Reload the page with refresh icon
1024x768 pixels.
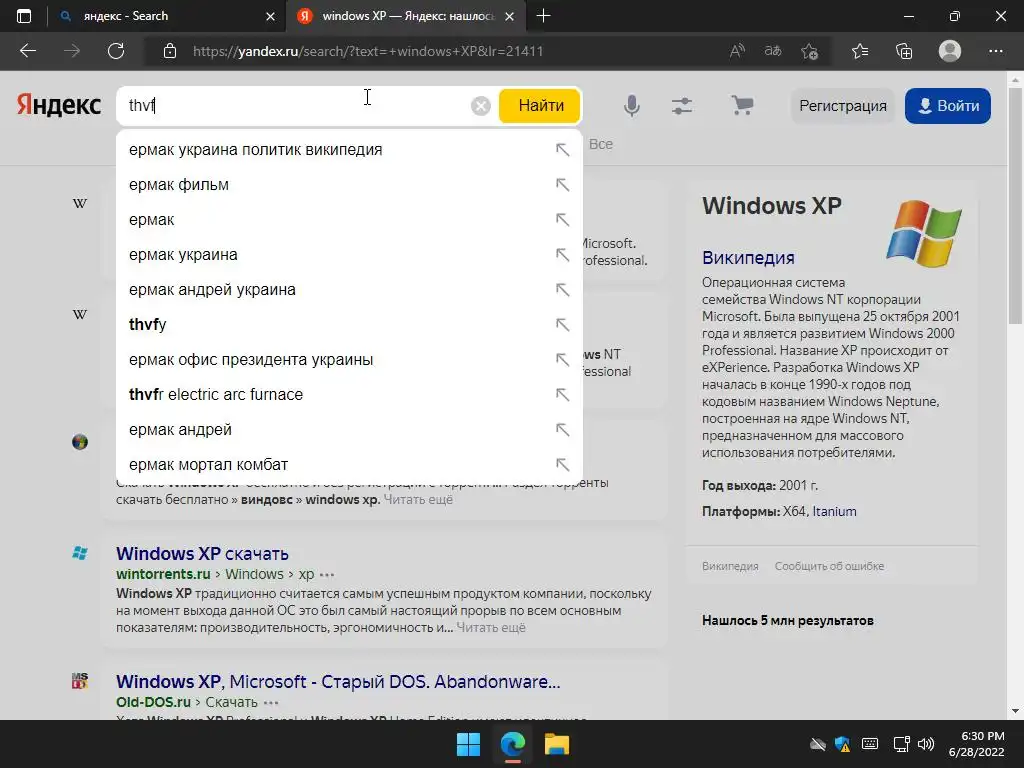click(116, 51)
